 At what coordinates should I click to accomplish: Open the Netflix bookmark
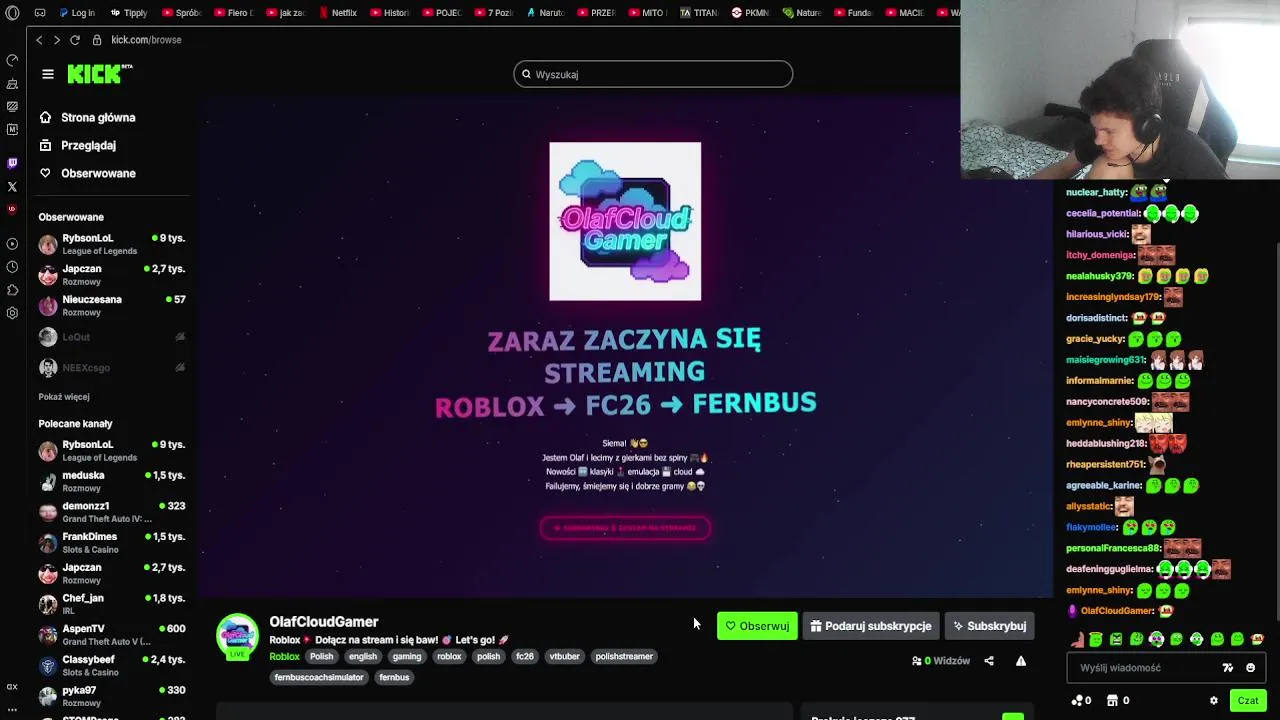(x=337, y=13)
